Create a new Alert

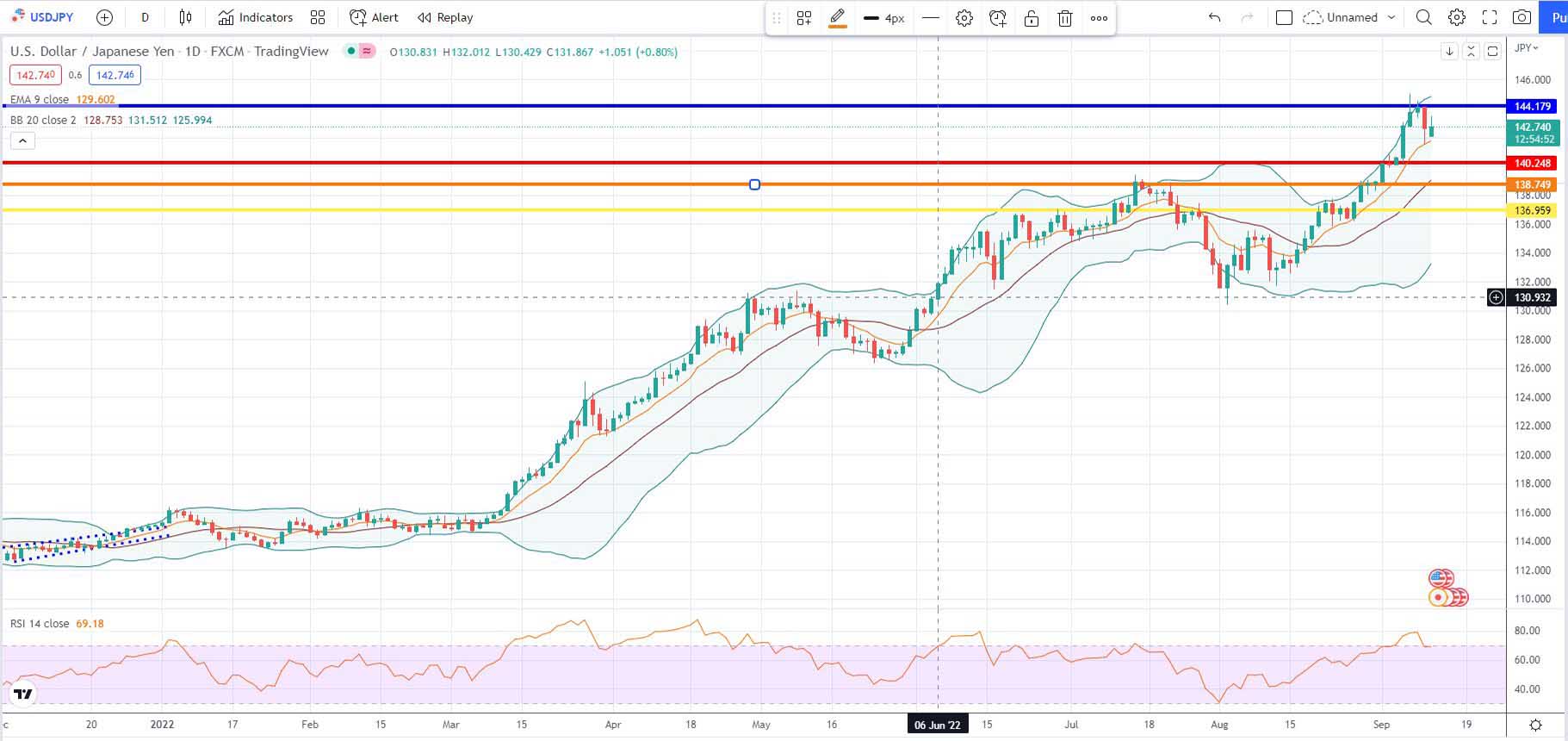pyautogui.click(x=374, y=17)
